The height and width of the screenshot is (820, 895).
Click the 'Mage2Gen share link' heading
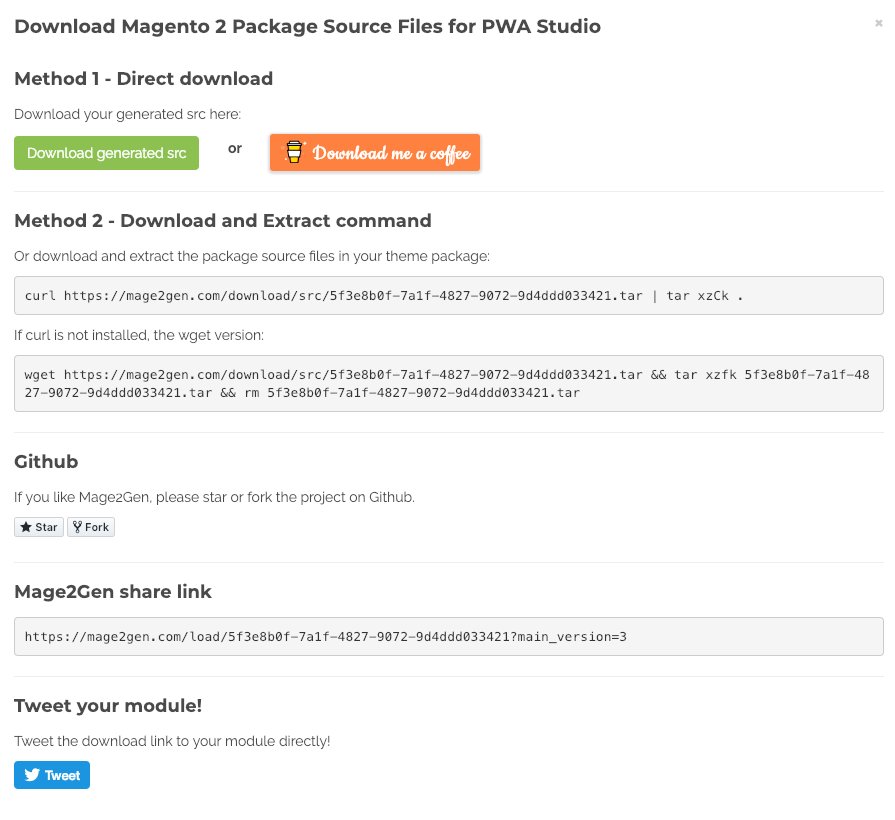click(113, 592)
